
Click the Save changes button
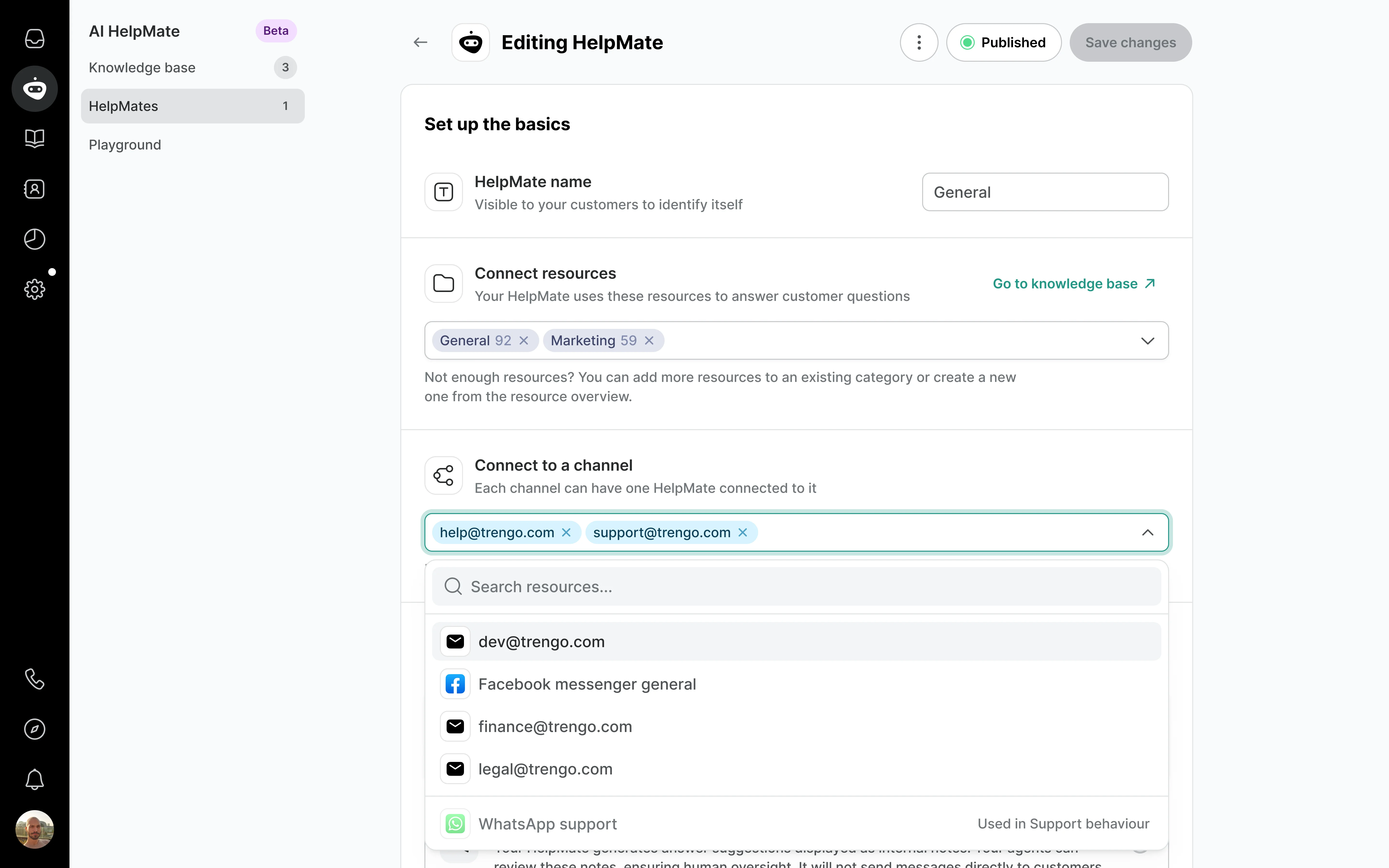click(x=1130, y=42)
